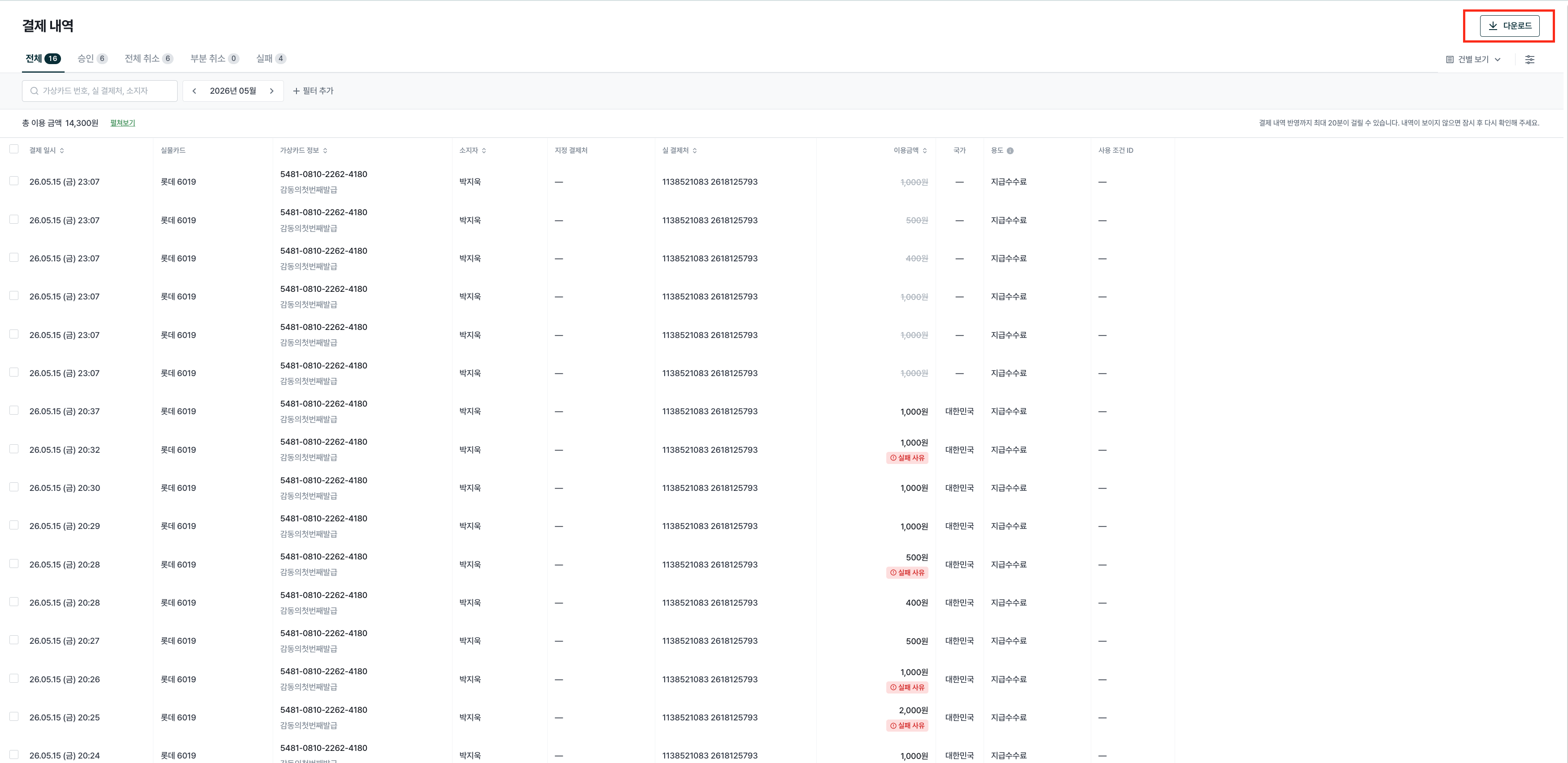Image resolution: width=1568 pixels, height=763 pixels.
Task: Open 실패 사유 badge under 2,000원
Action: (x=908, y=726)
